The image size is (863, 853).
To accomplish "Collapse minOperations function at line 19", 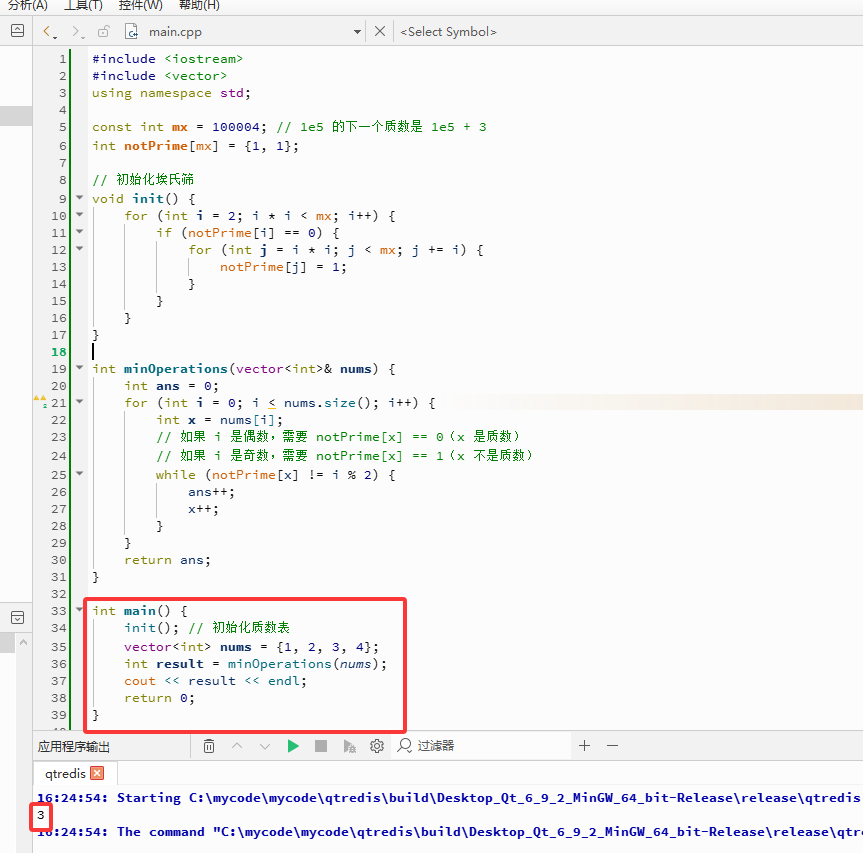I will coord(80,367).
